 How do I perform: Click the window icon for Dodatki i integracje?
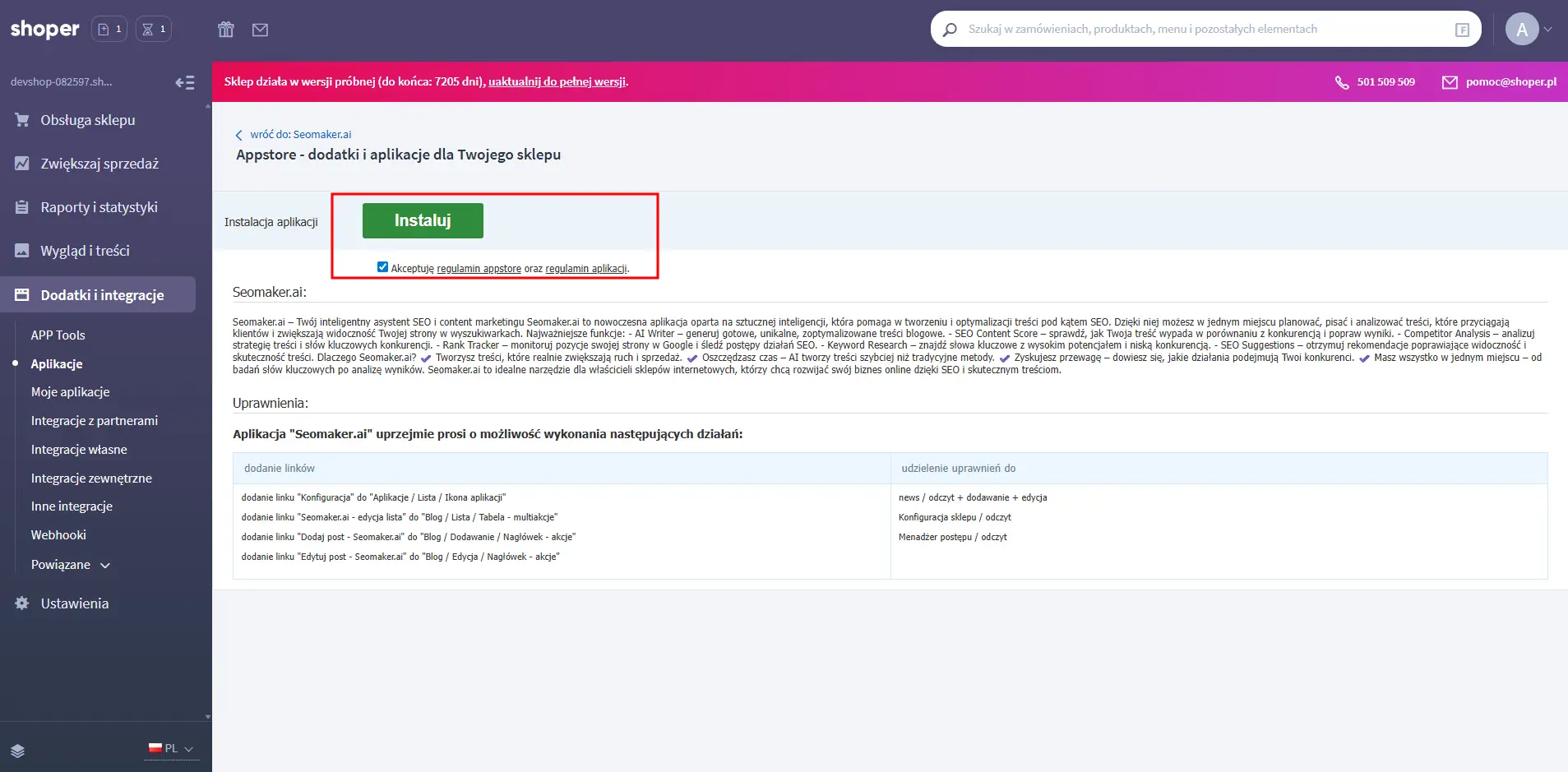coord(22,295)
